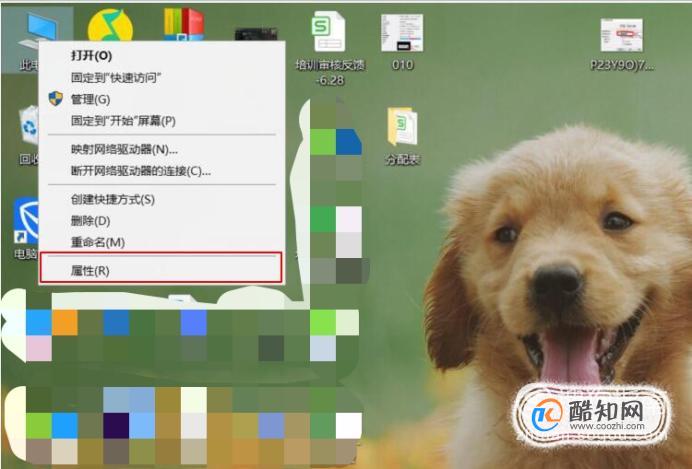The height and width of the screenshot is (469, 692).
Task: Choose 管理(G) from the context menu
Action: click(162, 99)
